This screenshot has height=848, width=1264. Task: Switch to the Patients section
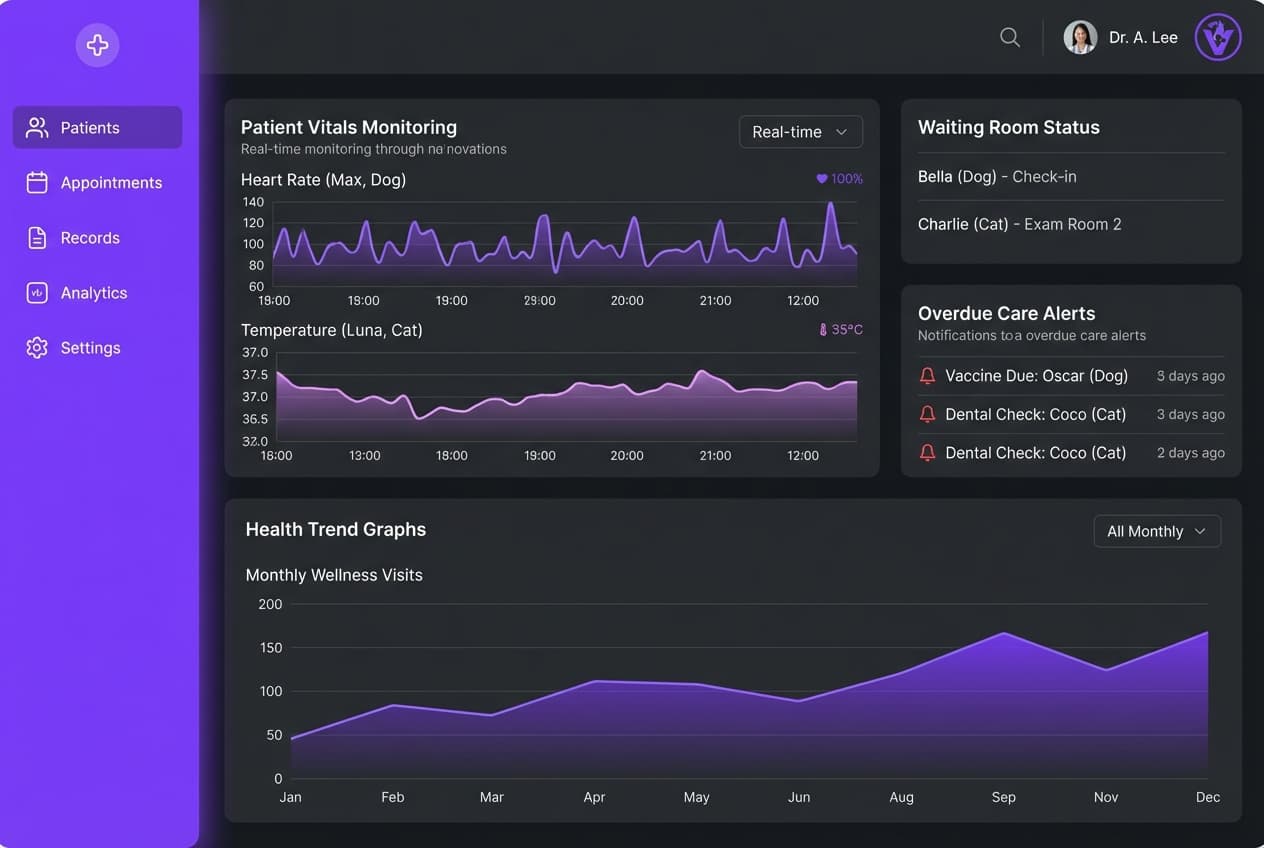pos(90,127)
